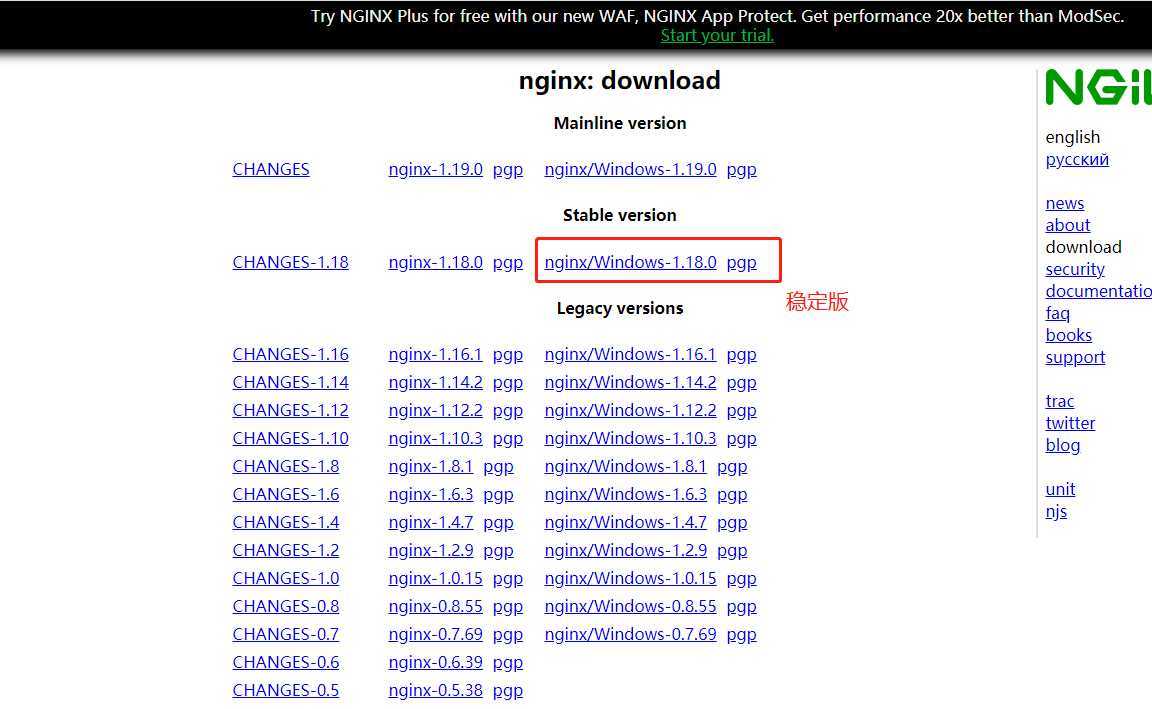This screenshot has width=1152, height=709.
Task: Open the njs project link
Action: [x=1056, y=512]
